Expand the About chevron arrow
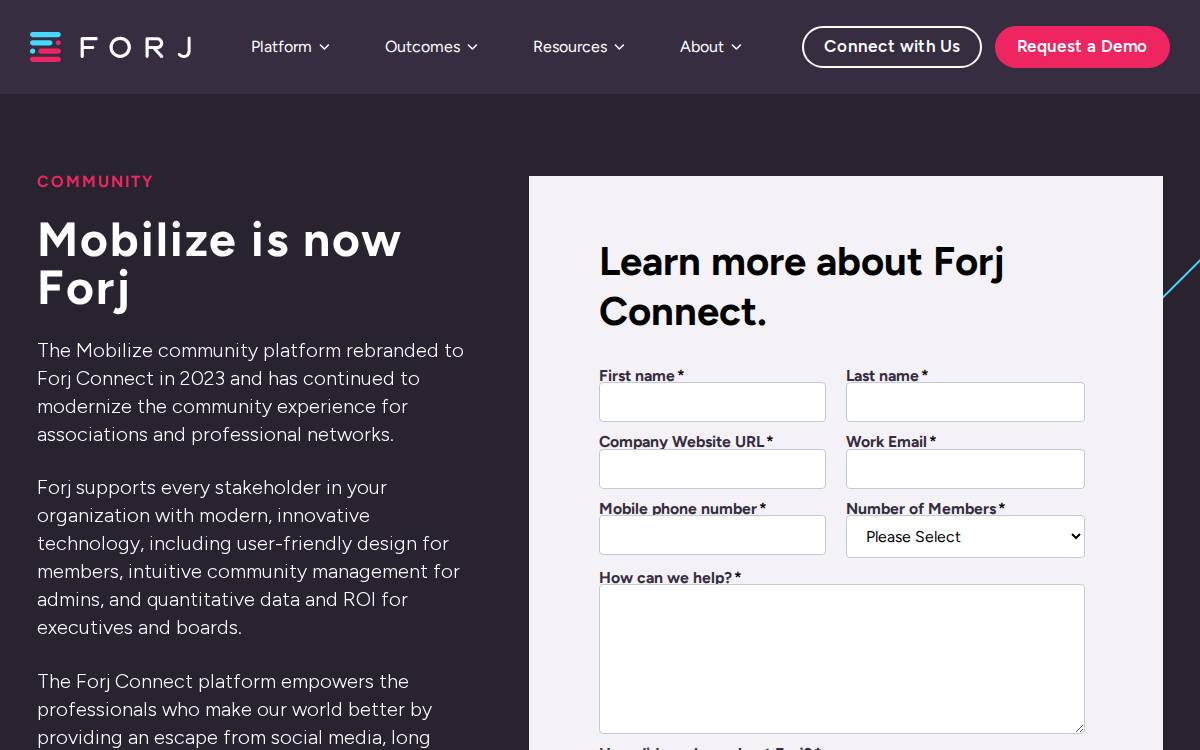 tap(736, 47)
